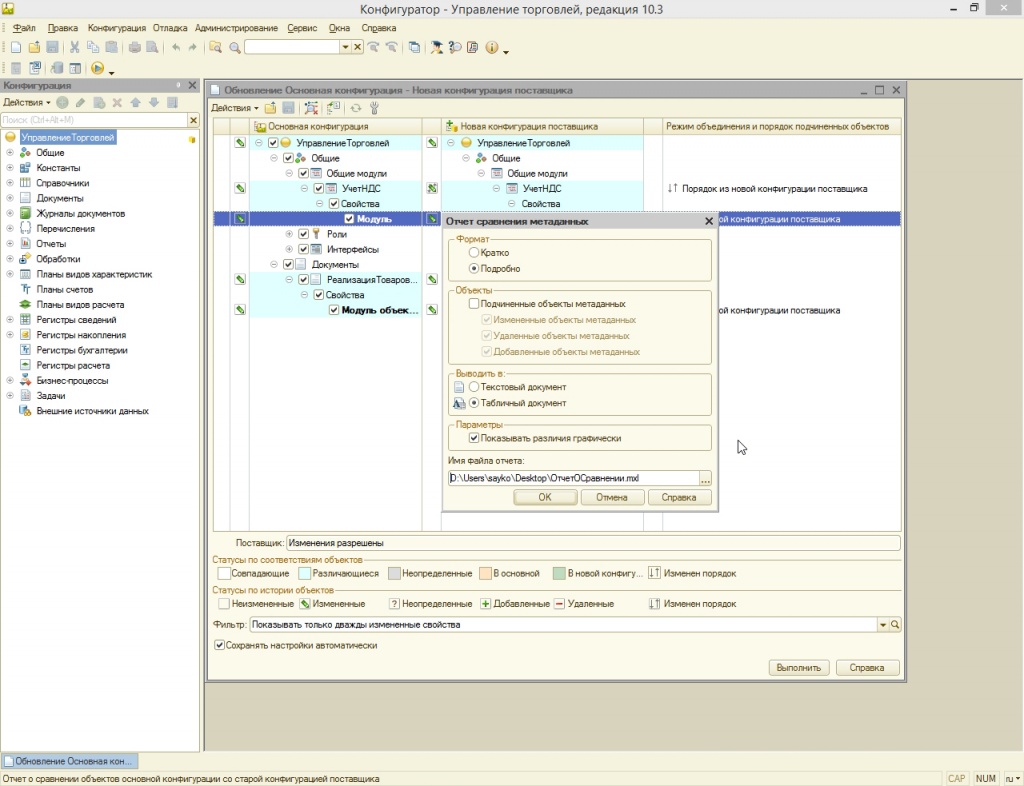Enable Подчиненные объекты метаданных checkbox

point(474,304)
